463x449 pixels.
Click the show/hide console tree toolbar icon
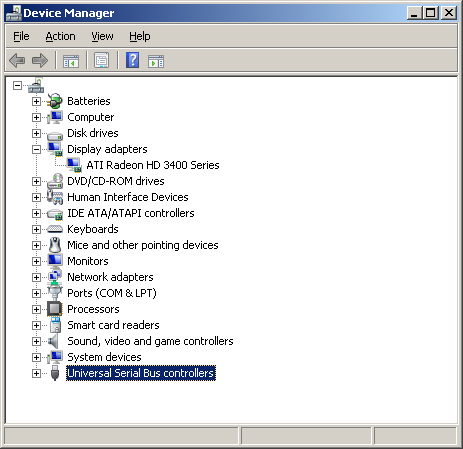[71, 61]
